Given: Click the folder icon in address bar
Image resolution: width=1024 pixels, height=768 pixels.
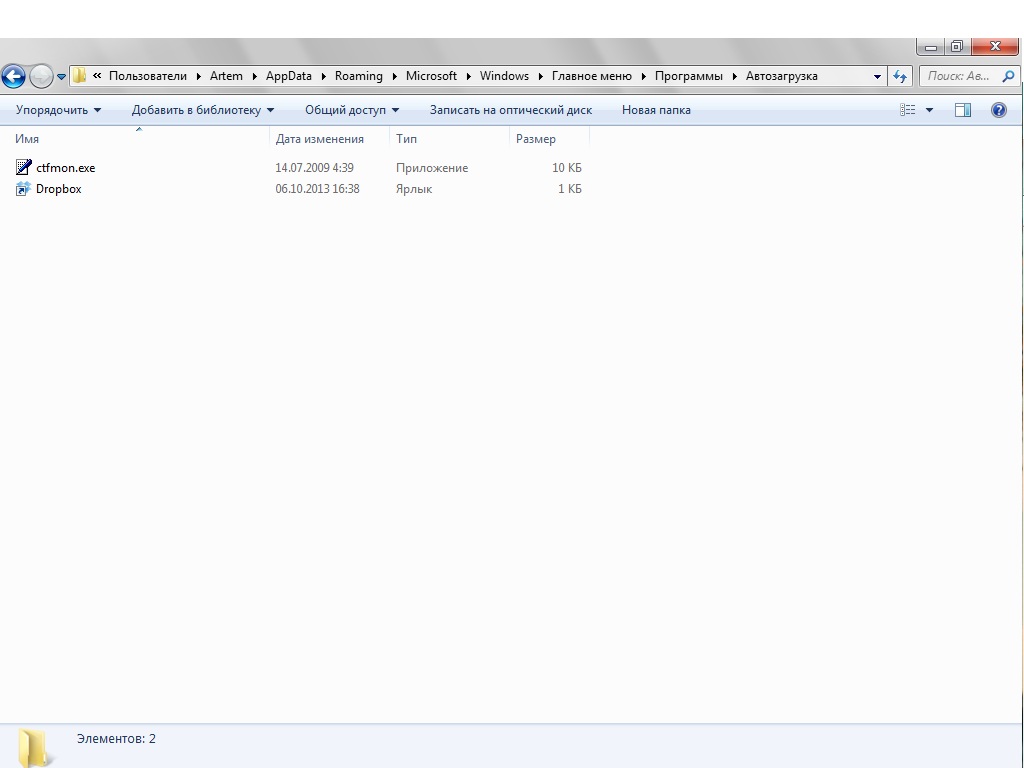Looking at the screenshot, I should tap(79, 76).
